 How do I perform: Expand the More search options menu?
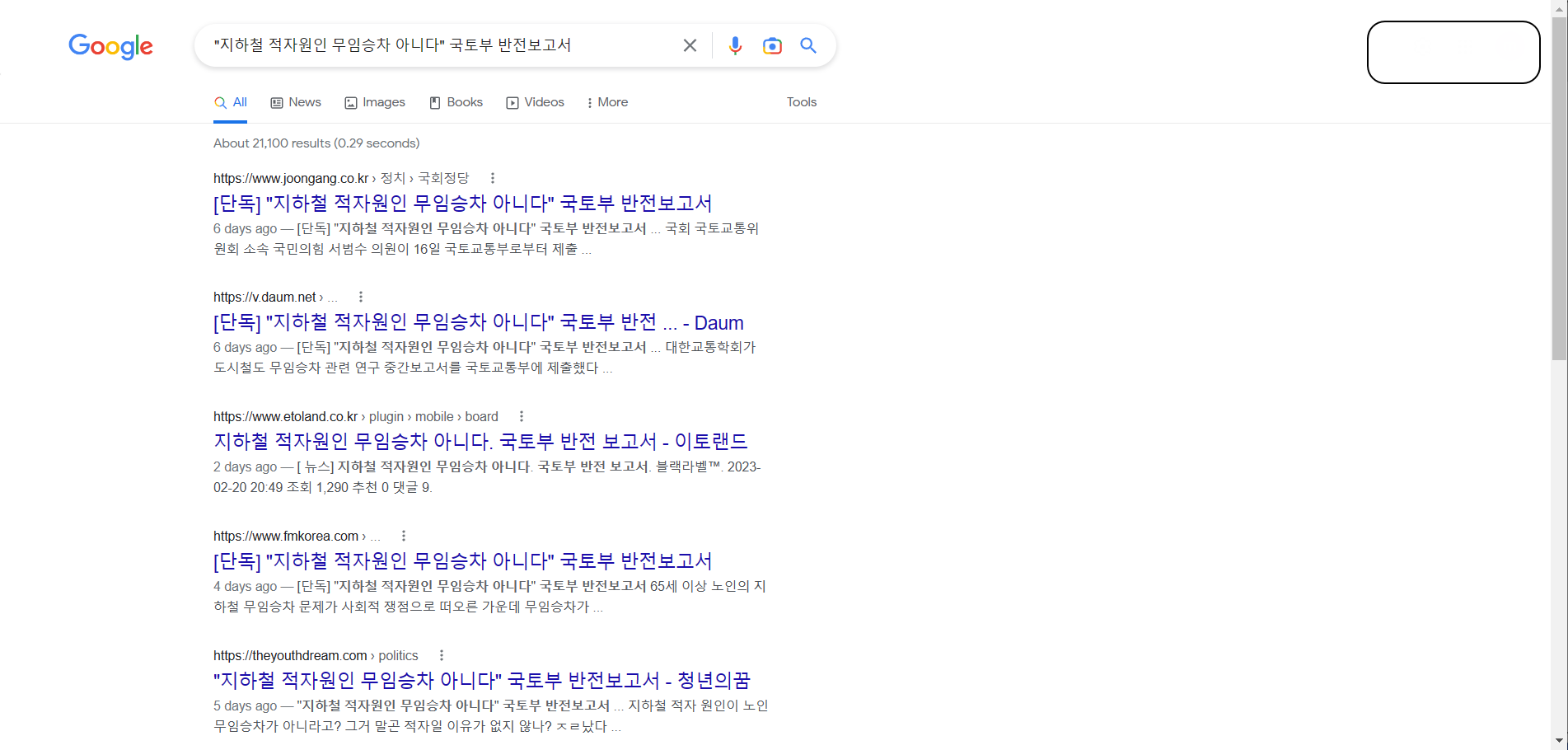[x=607, y=102]
